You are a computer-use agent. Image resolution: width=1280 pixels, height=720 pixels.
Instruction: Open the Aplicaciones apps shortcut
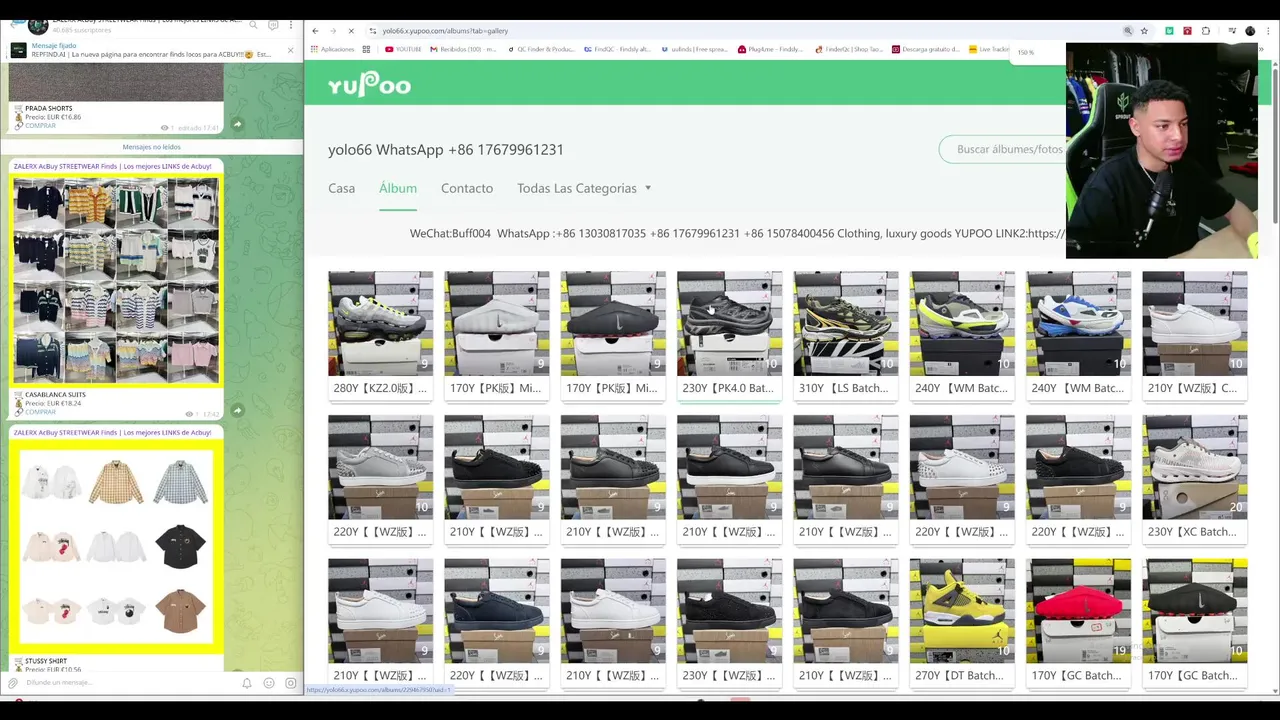(332, 49)
